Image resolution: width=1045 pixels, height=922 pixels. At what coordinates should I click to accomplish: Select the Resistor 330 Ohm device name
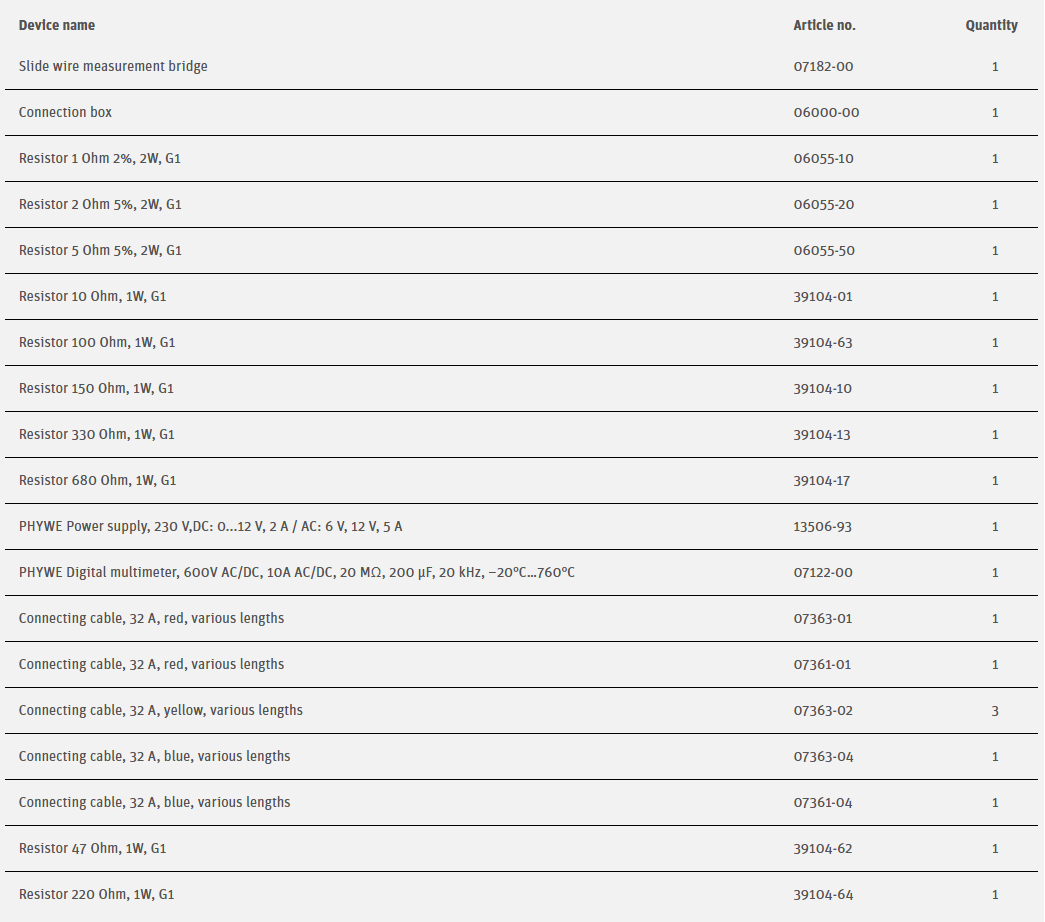[x=97, y=434]
